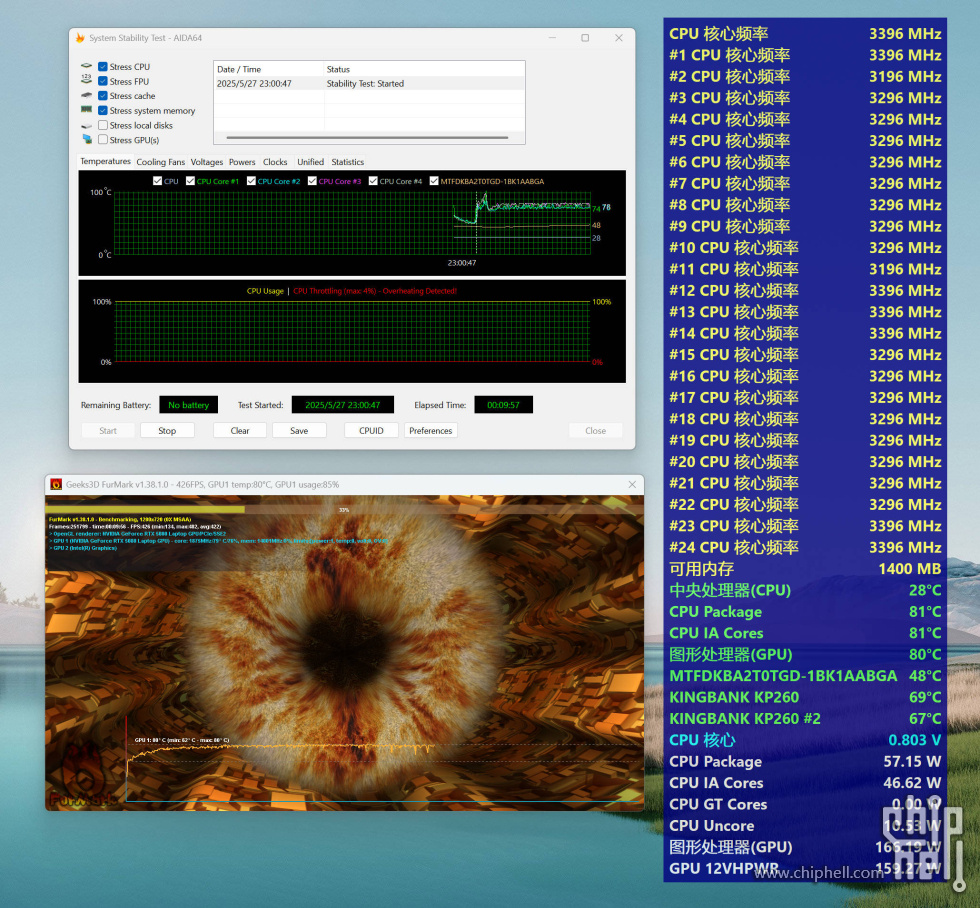Image resolution: width=980 pixels, height=908 pixels.
Task: Click the KINGBANK KP260 69°C row
Action: (x=805, y=697)
